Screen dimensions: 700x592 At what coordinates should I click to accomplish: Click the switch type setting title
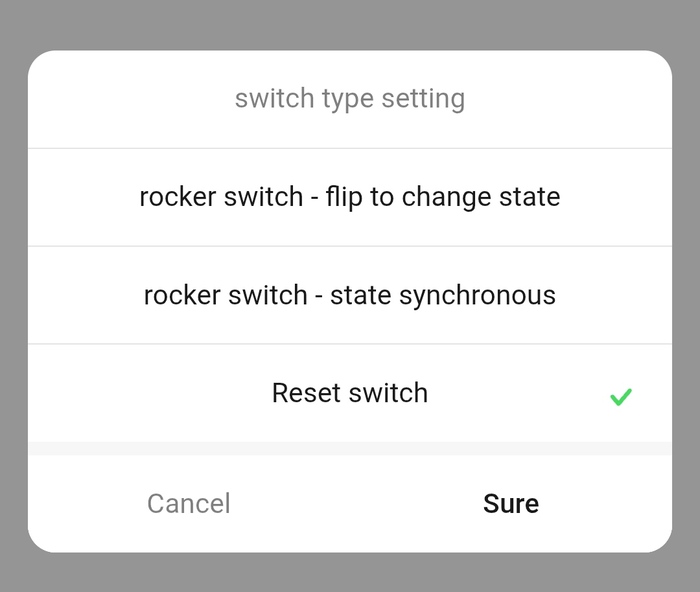click(349, 99)
